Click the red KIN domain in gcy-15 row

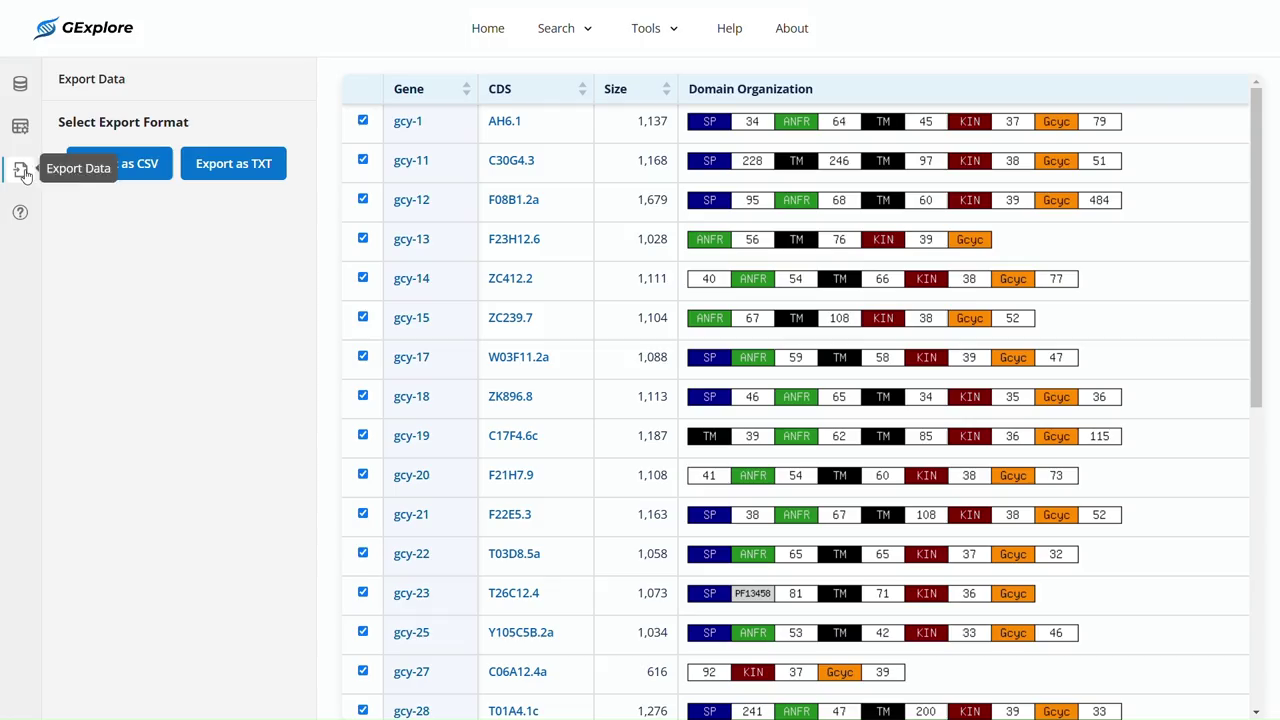[x=882, y=318]
